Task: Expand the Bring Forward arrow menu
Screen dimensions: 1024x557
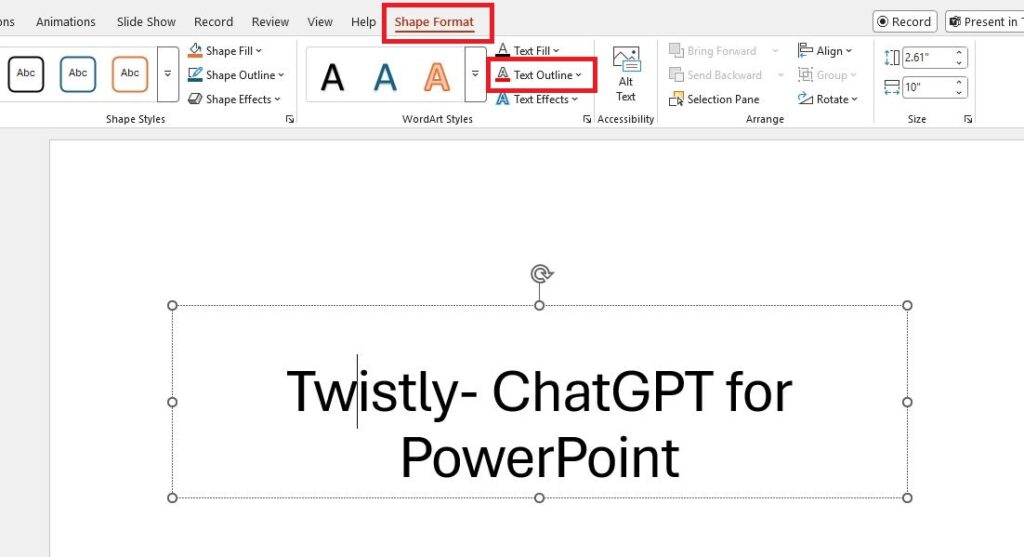Action: (775, 50)
